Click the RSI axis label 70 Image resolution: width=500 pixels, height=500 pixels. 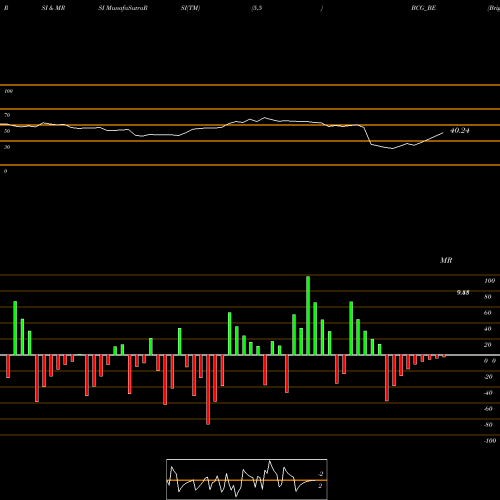point(7,115)
